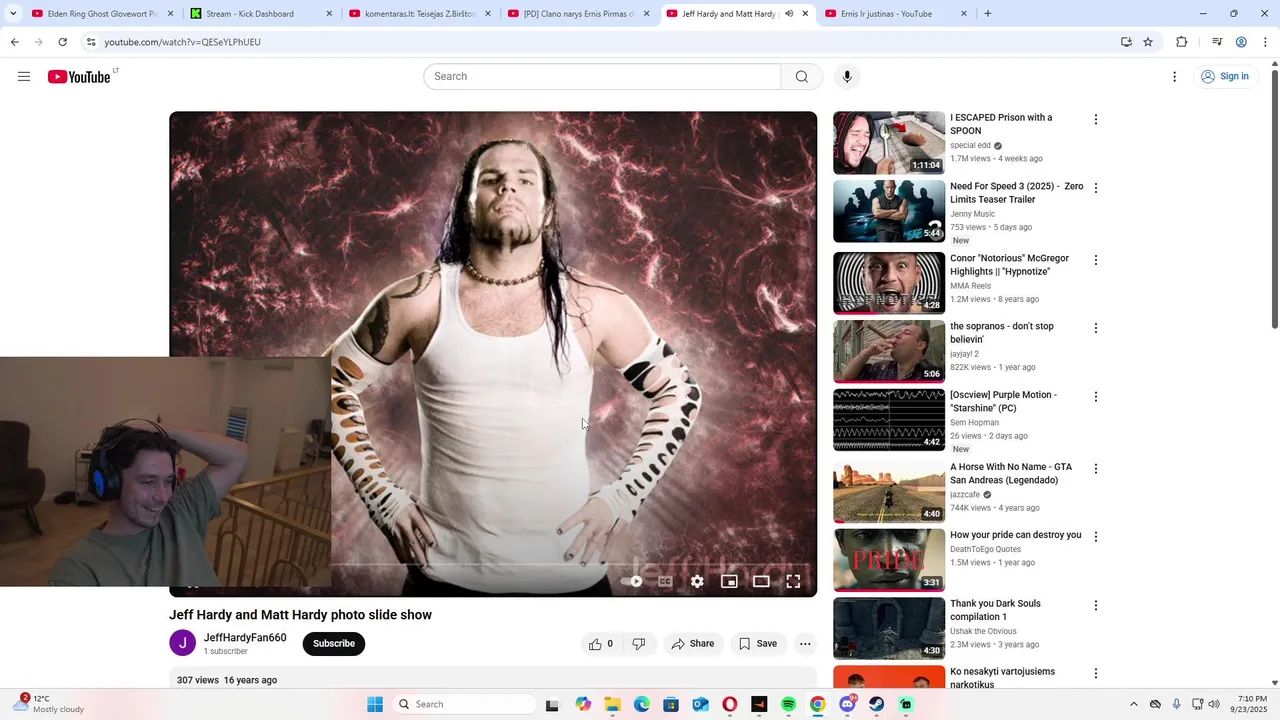
Task: Click the search magnifier button
Action: point(802,77)
